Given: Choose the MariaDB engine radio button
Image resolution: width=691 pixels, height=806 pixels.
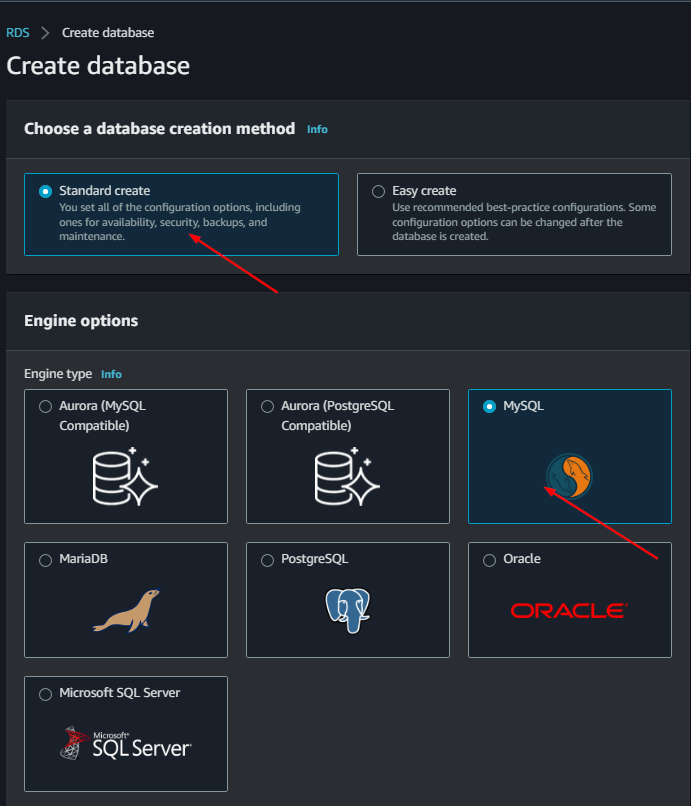Looking at the screenshot, I should 45,560.
